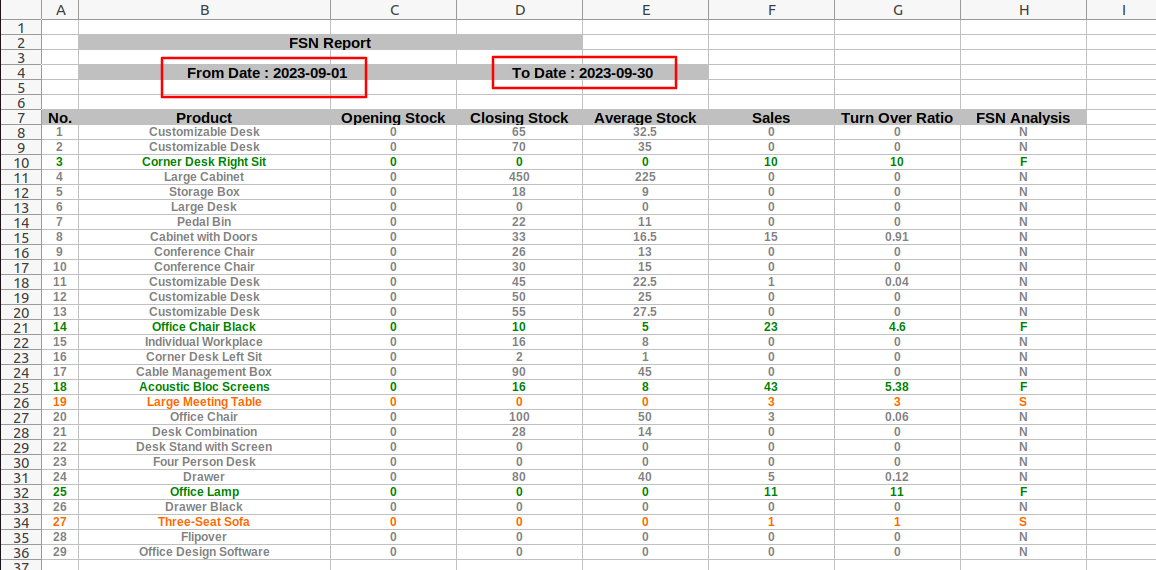Select FSN value S for Large Meeting Table
The width and height of the screenshot is (1156, 570).
(x=1024, y=402)
